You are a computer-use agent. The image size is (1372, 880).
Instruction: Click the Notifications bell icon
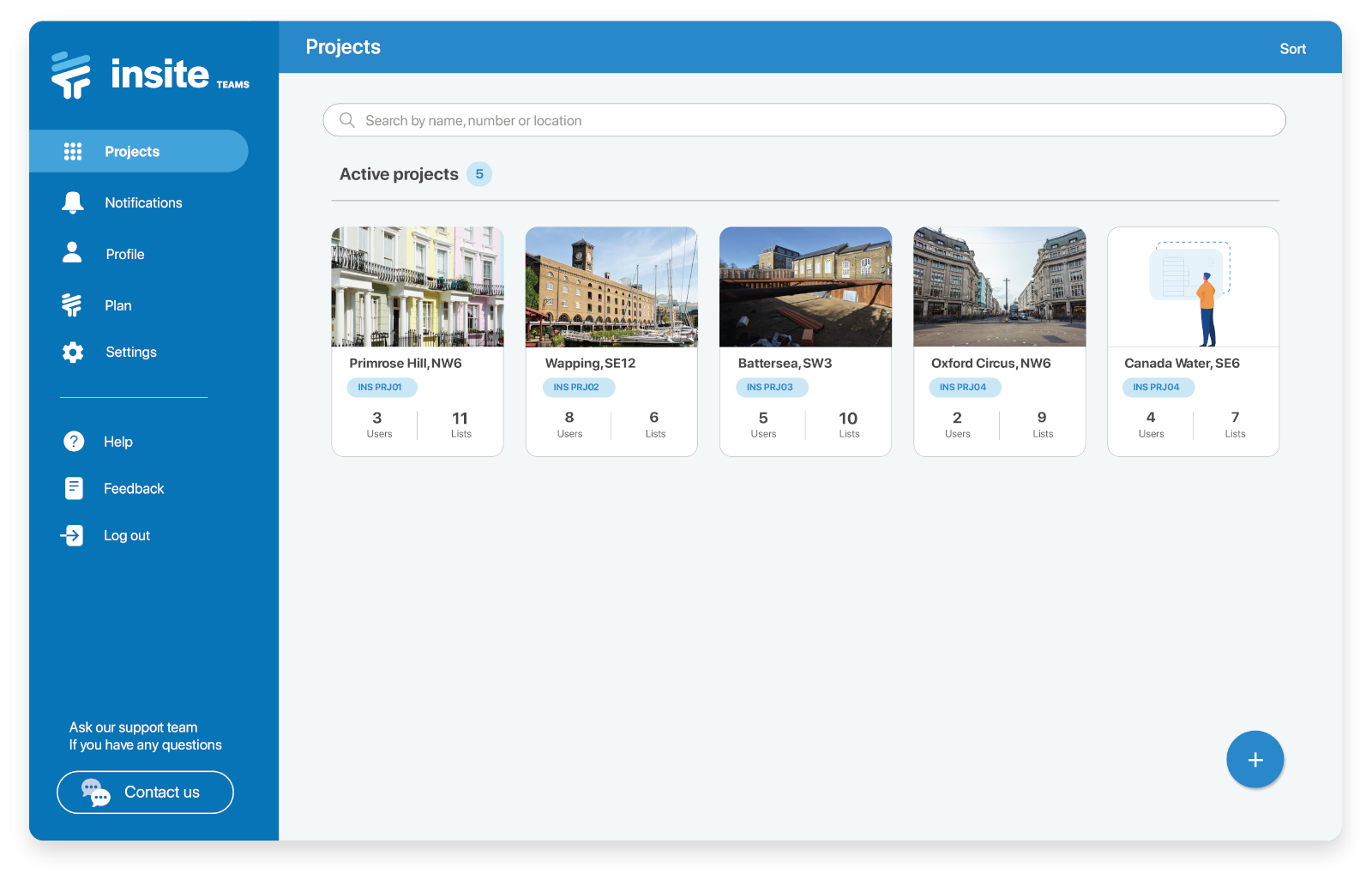click(x=73, y=202)
